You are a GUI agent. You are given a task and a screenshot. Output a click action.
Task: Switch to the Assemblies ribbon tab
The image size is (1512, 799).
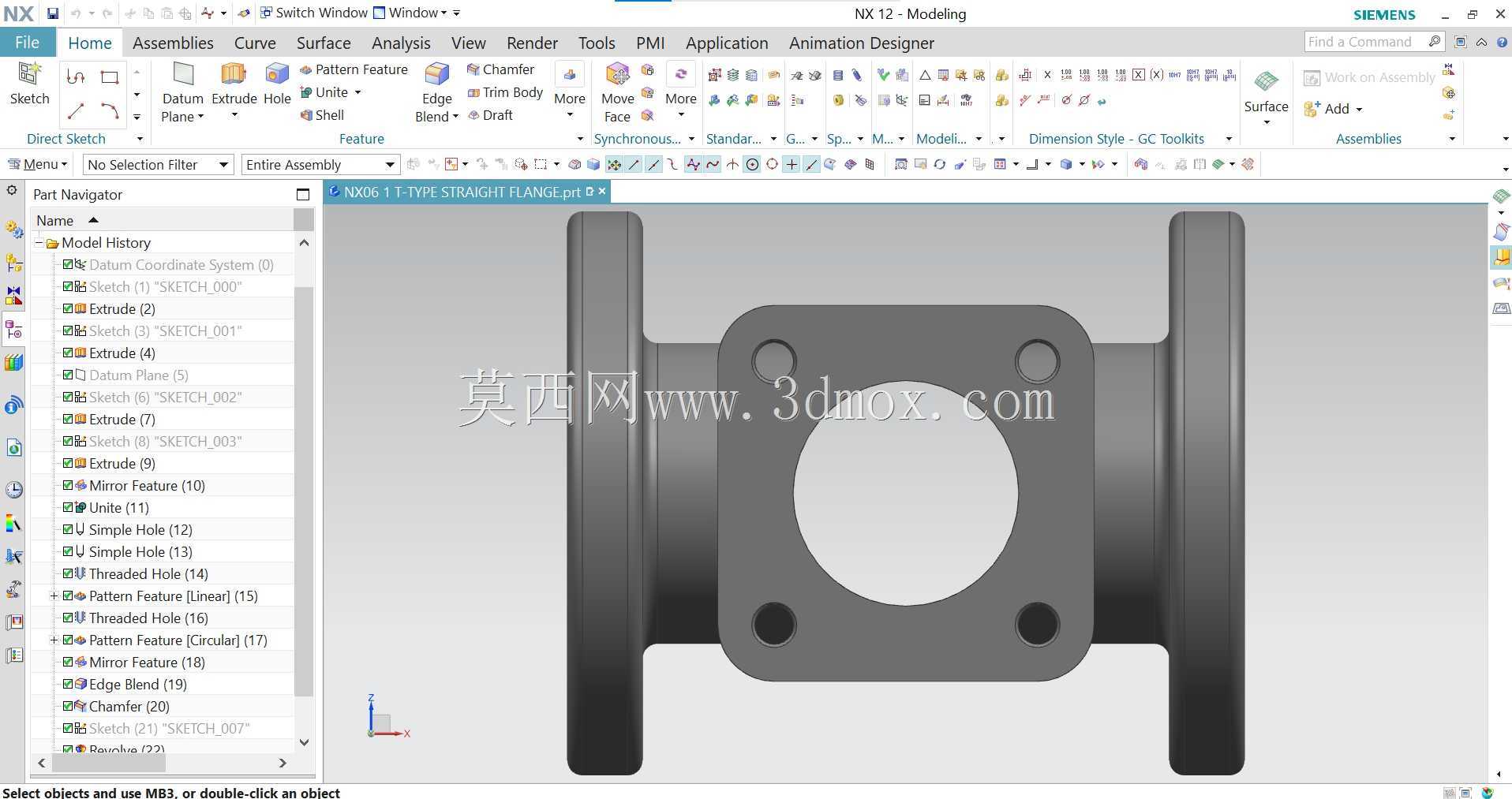click(x=173, y=43)
